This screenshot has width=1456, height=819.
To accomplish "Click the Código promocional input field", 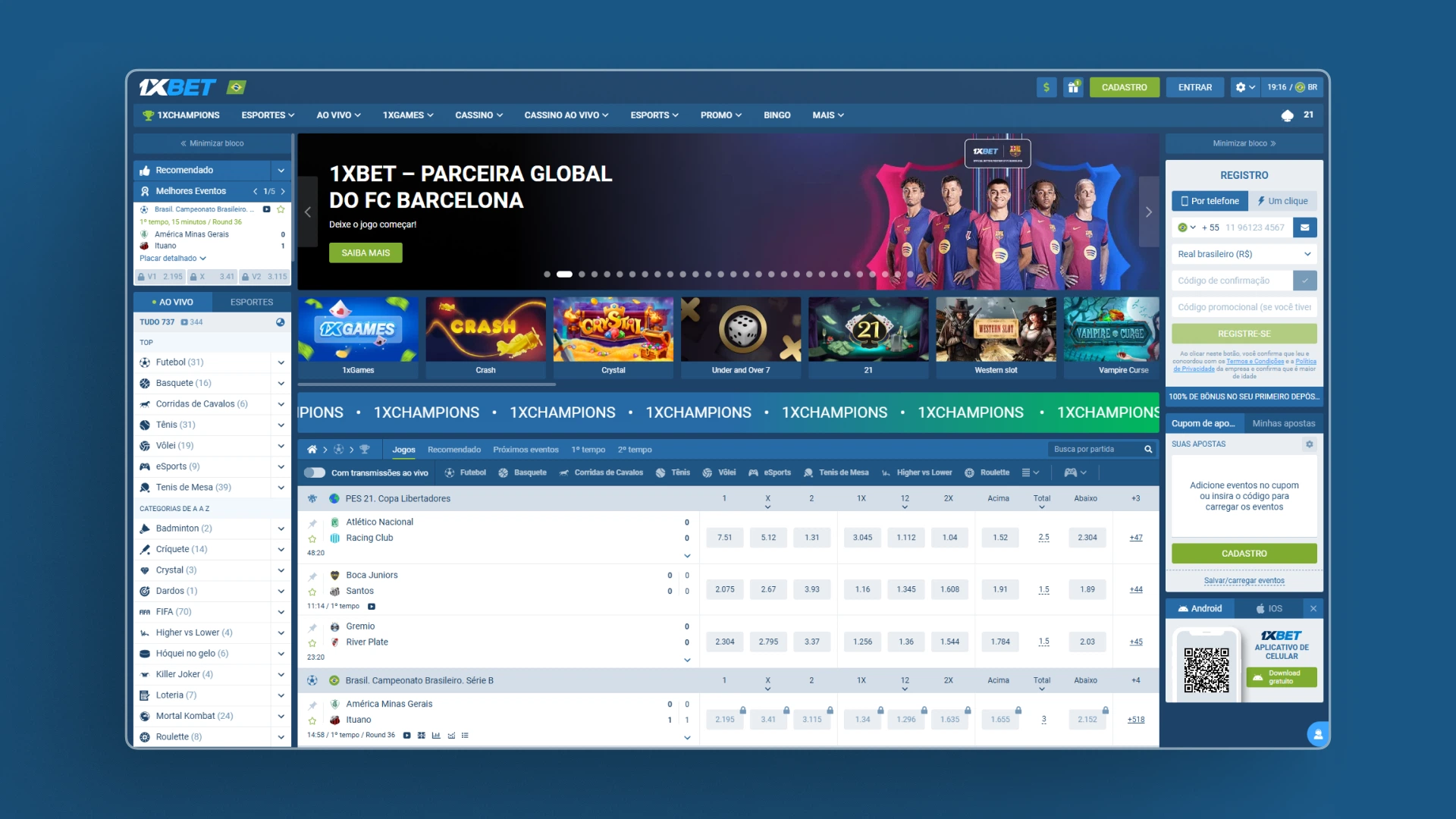I will 1244,307.
